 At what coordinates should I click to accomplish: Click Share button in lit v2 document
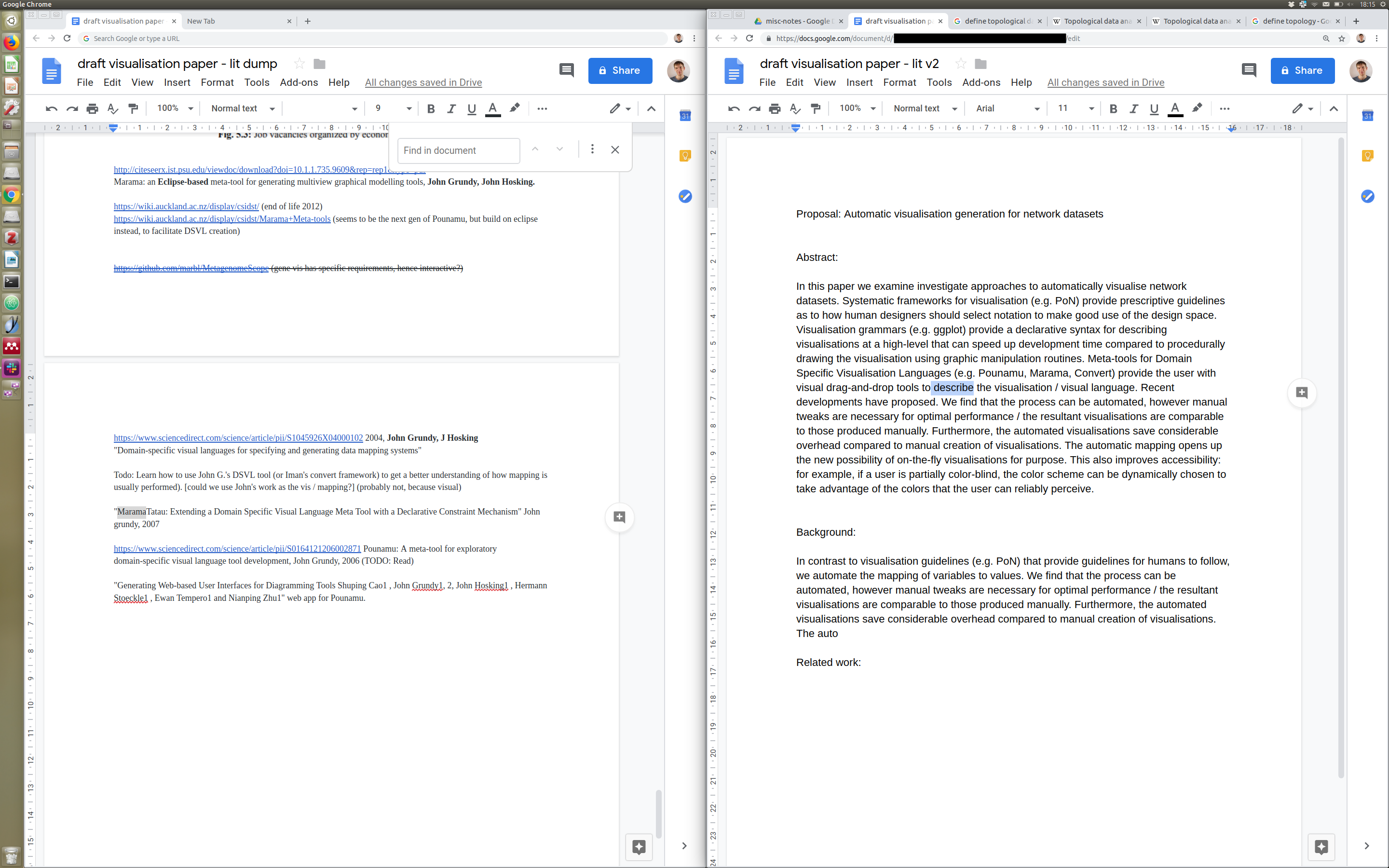[x=1302, y=70]
